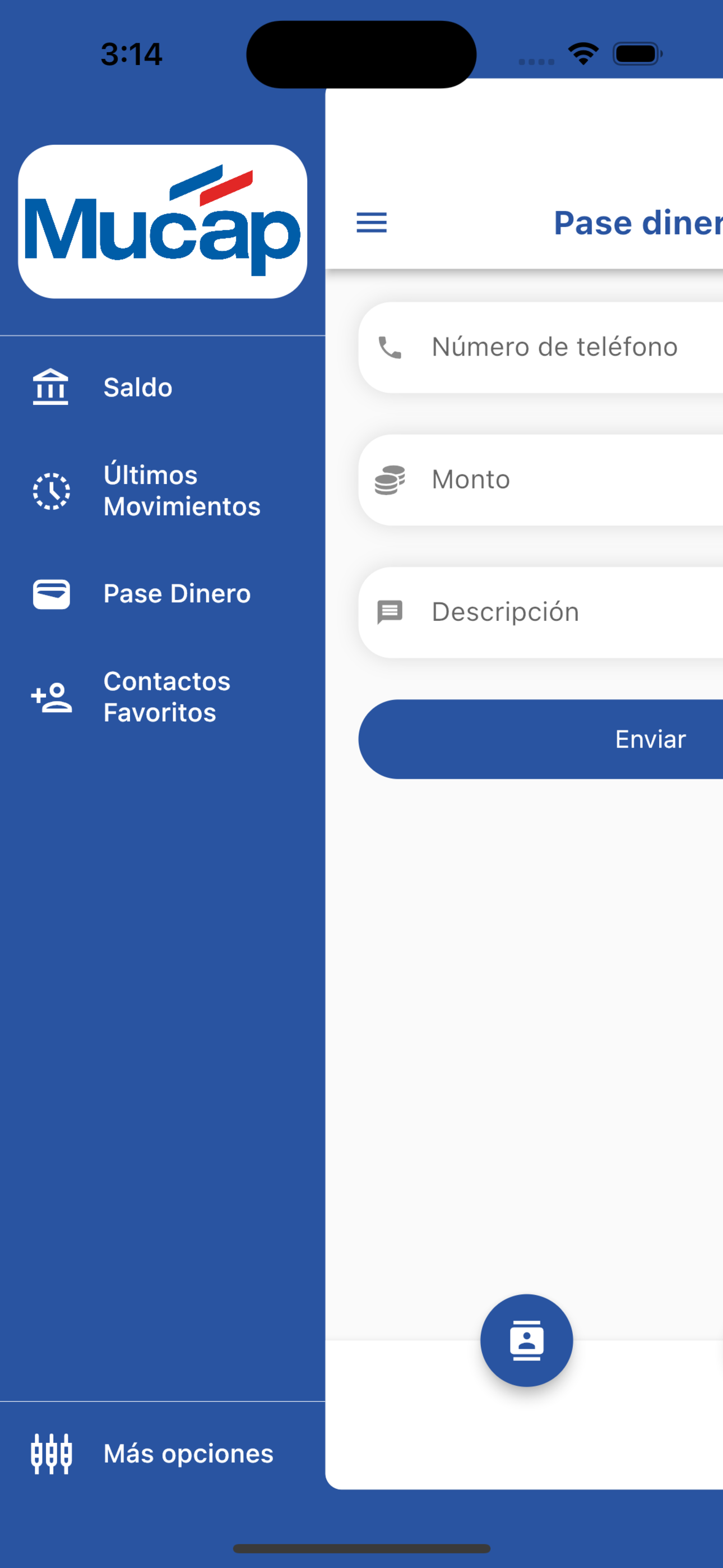723x1568 pixels.
Task: Tap the coins icon beside Monto
Action: (390, 479)
